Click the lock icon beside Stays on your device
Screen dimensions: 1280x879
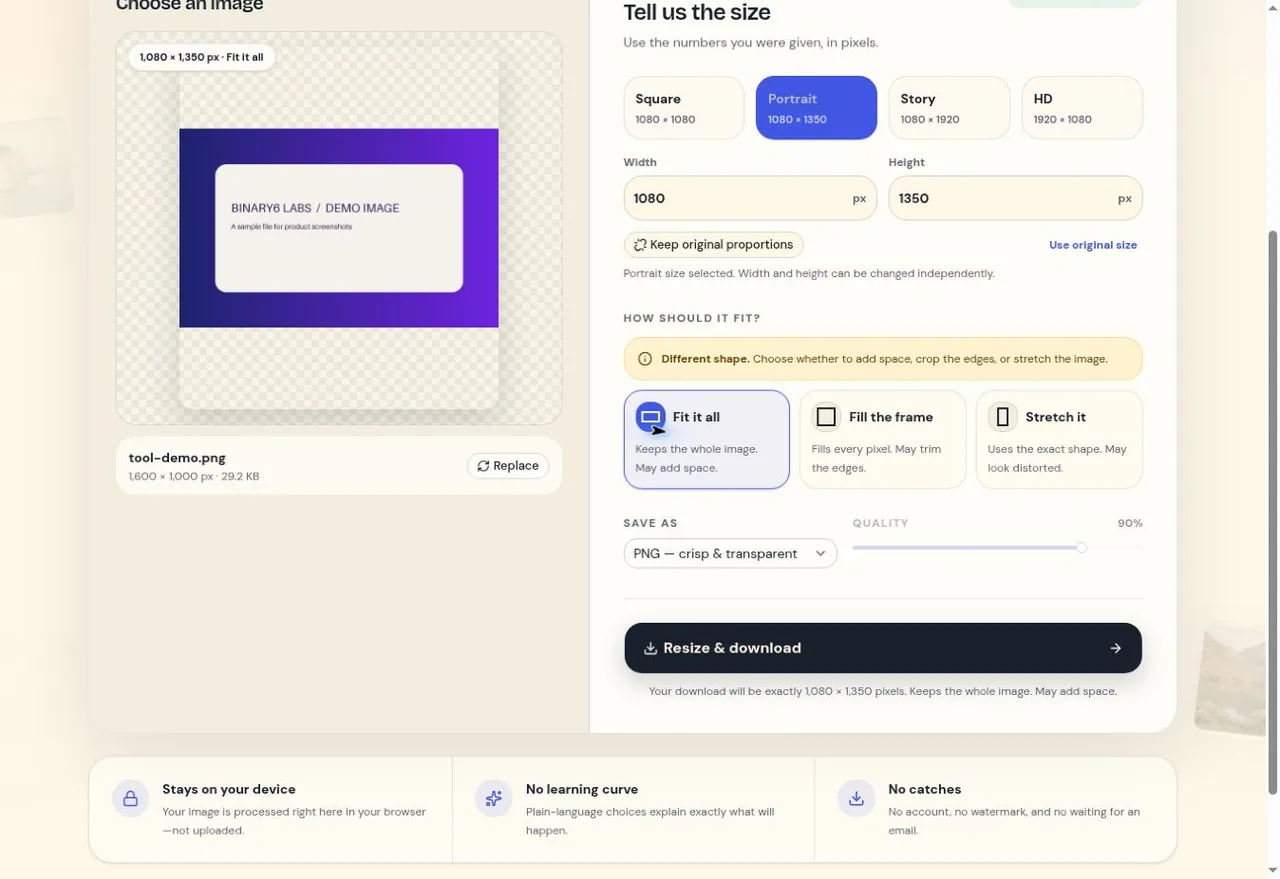click(x=130, y=798)
